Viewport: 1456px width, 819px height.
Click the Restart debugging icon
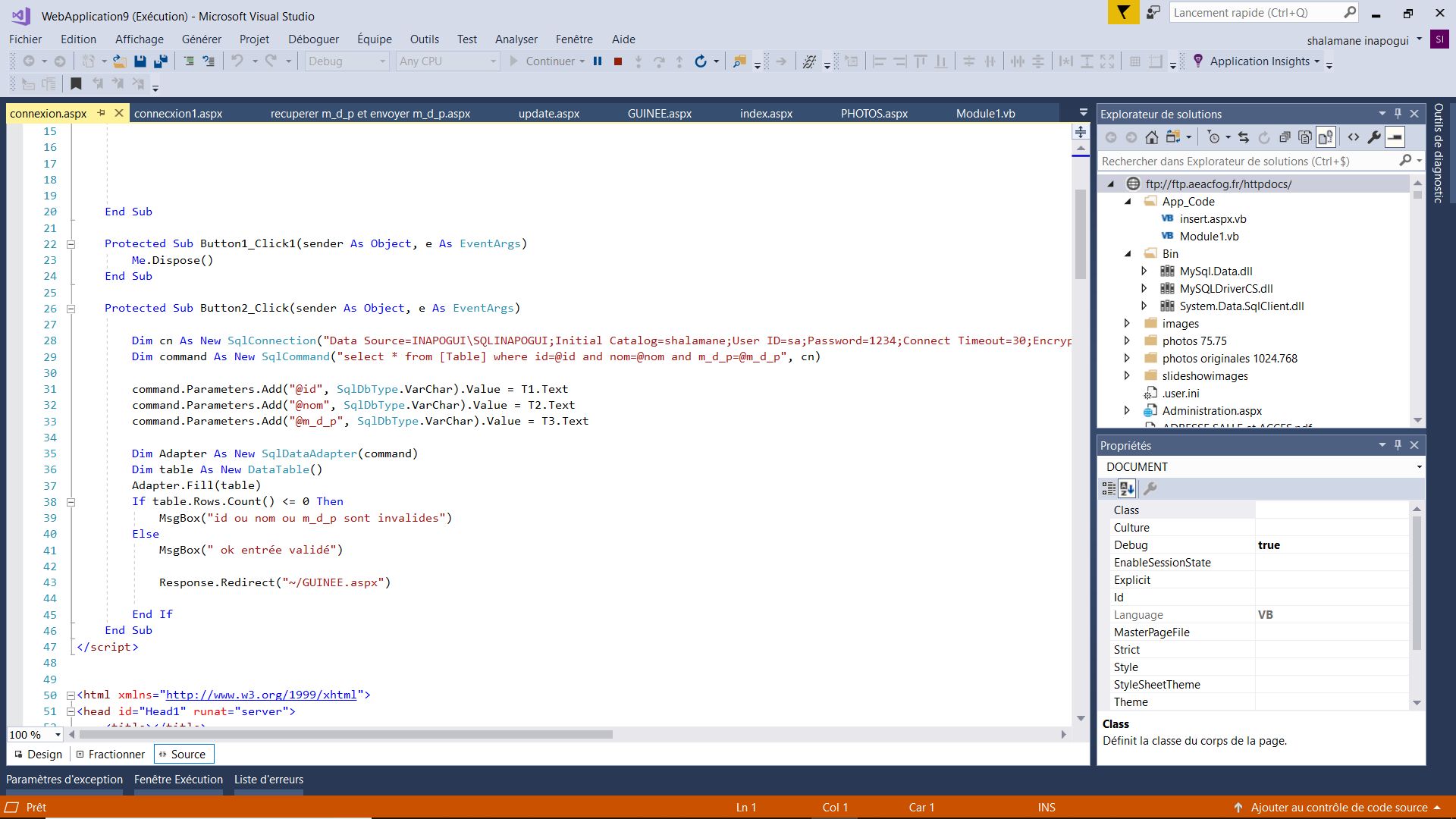click(x=700, y=61)
